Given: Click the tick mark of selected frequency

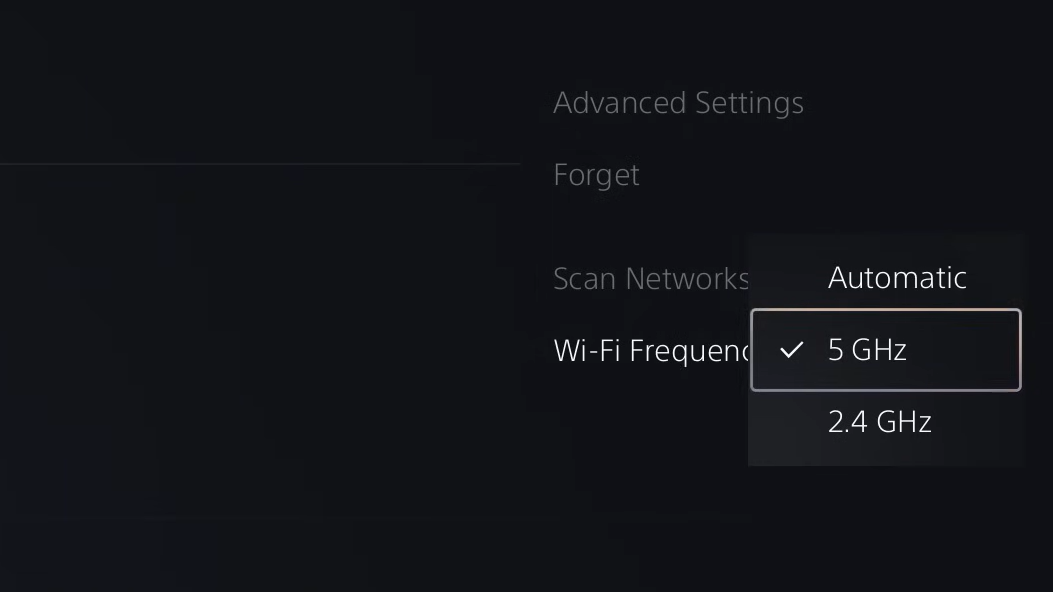Looking at the screenshot, I should click(791, 350).
